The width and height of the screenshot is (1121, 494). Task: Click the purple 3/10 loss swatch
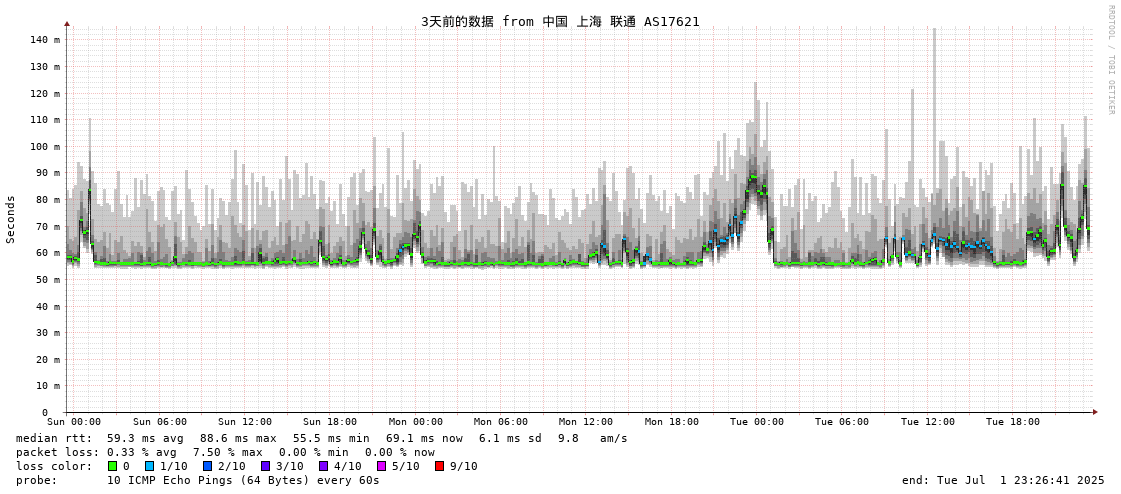(265, 466)
